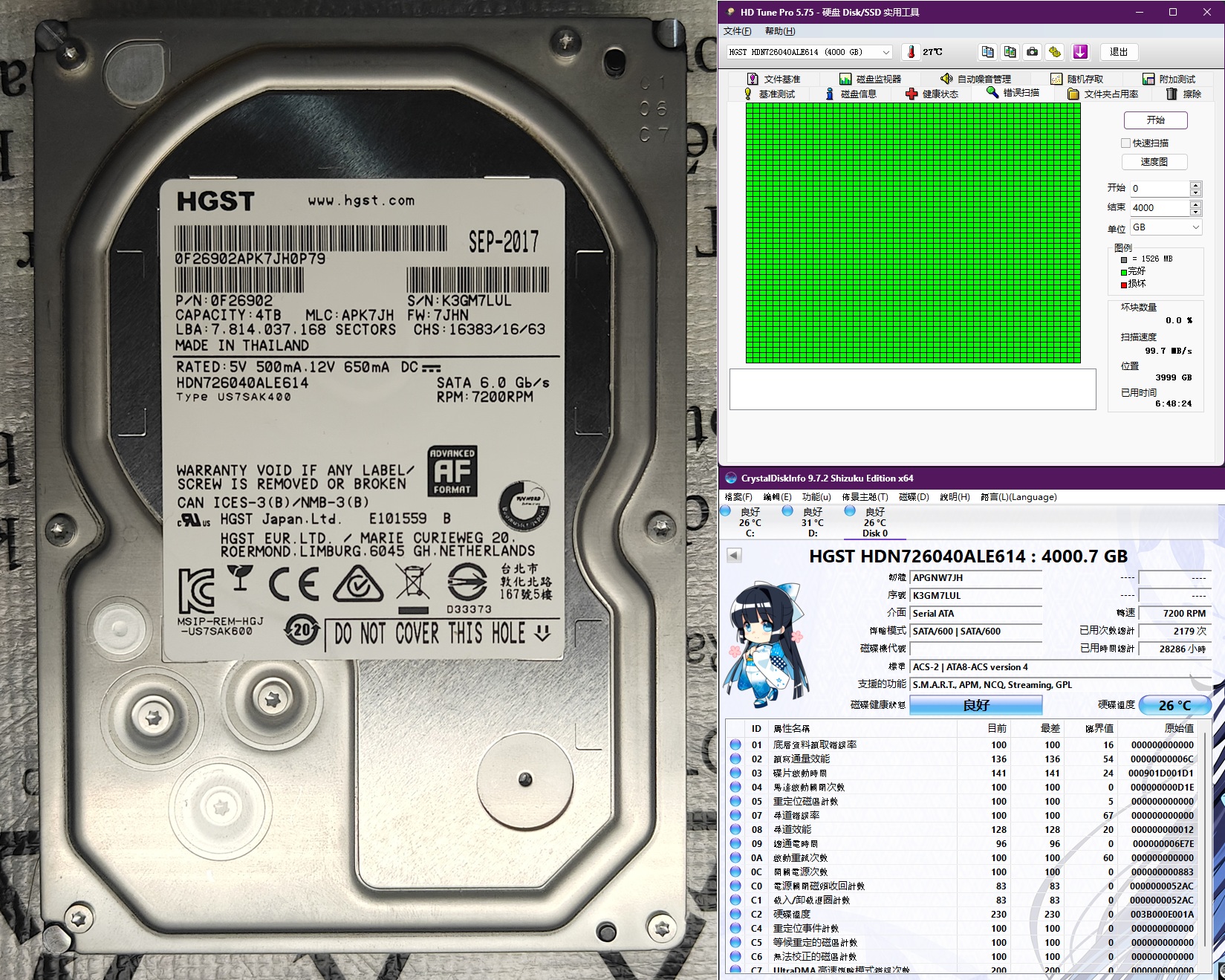Open the 檔案(F) menu in CrystalDiskInfo
Image resolution: width=1225 pixels, height=980 pixels.
coord(738,497)
